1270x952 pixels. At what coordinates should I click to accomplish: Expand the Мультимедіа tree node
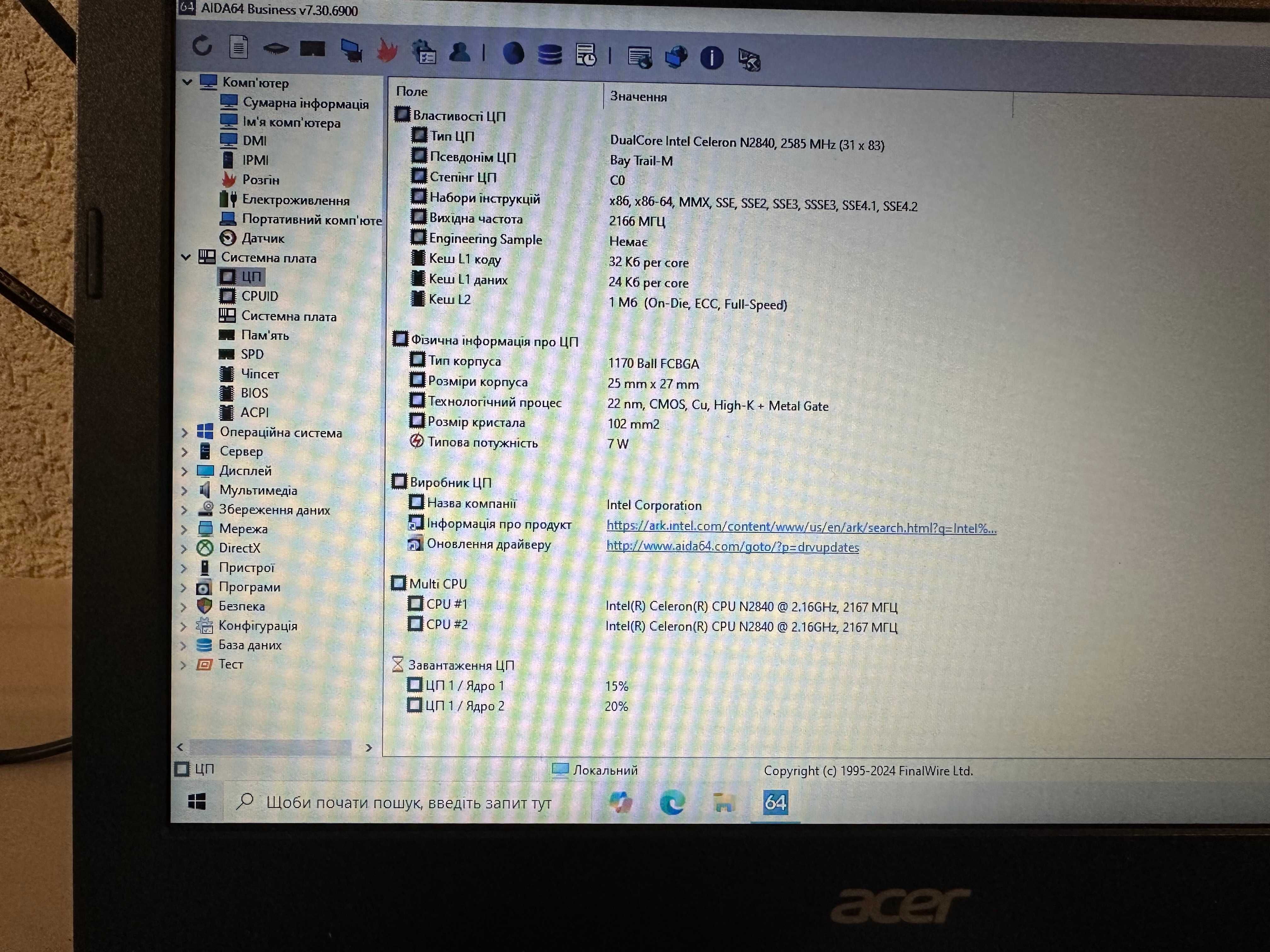click(184, 491)
